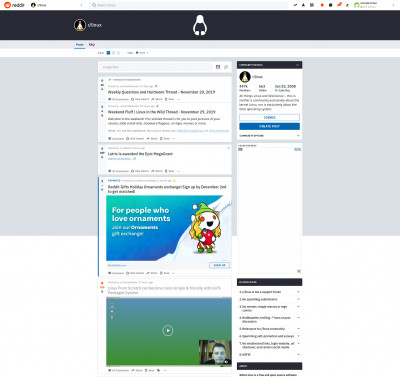Open the Popular trending icon in header
Screen dimensions: 400x377
[295, 5]
